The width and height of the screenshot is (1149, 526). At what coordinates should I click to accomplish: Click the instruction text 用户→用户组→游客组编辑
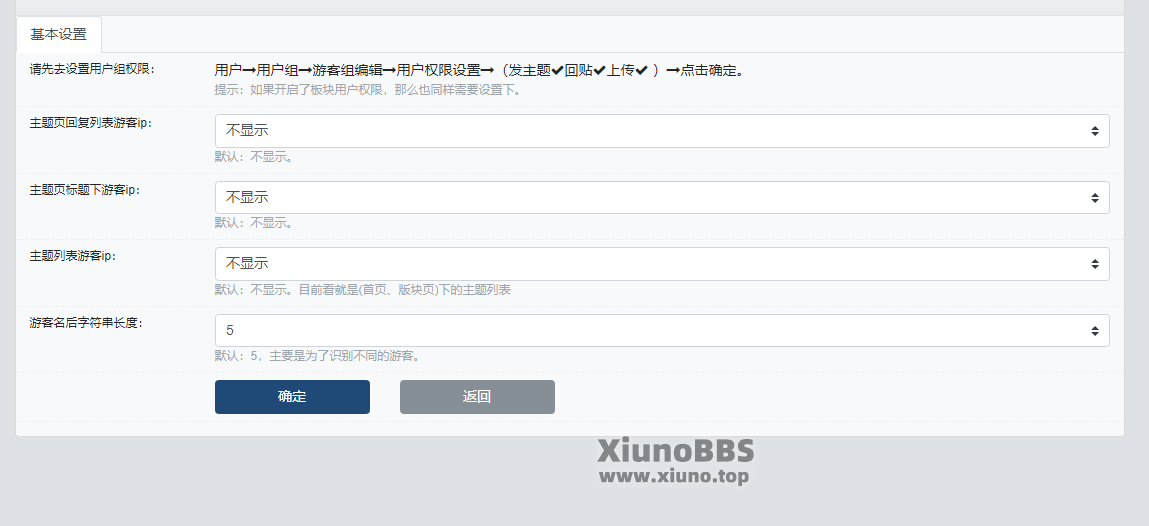coord(479,70)
